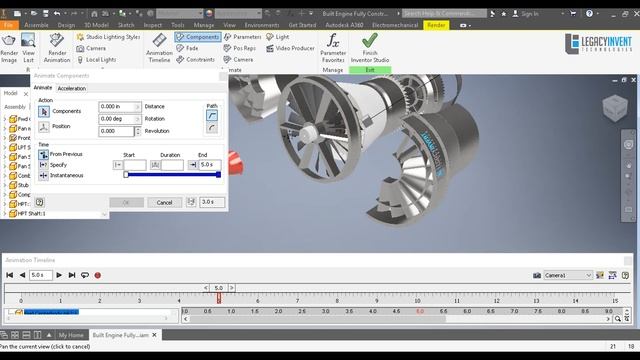This screenshot has width=640, height=360.
Task: Jump to the animation start
Action: click(9, 275)
